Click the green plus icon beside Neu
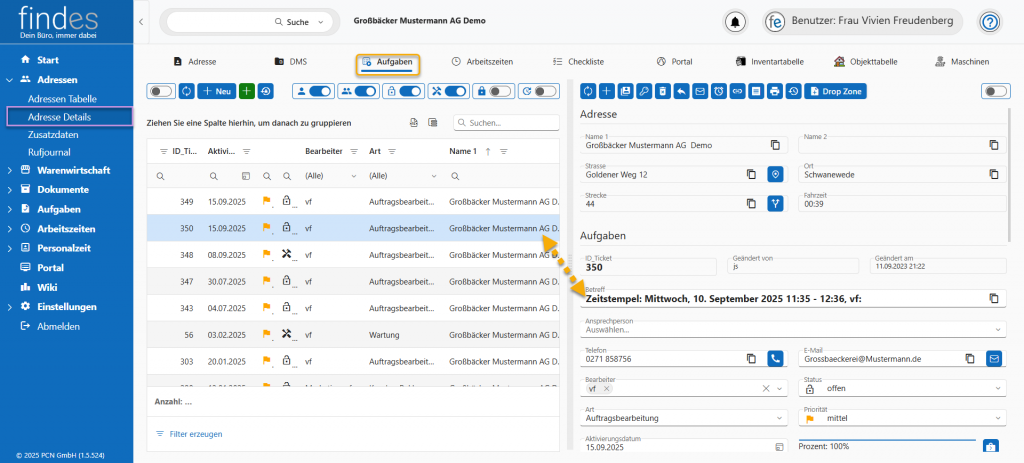Screen dimensions: 1024x463 [247, 91]
